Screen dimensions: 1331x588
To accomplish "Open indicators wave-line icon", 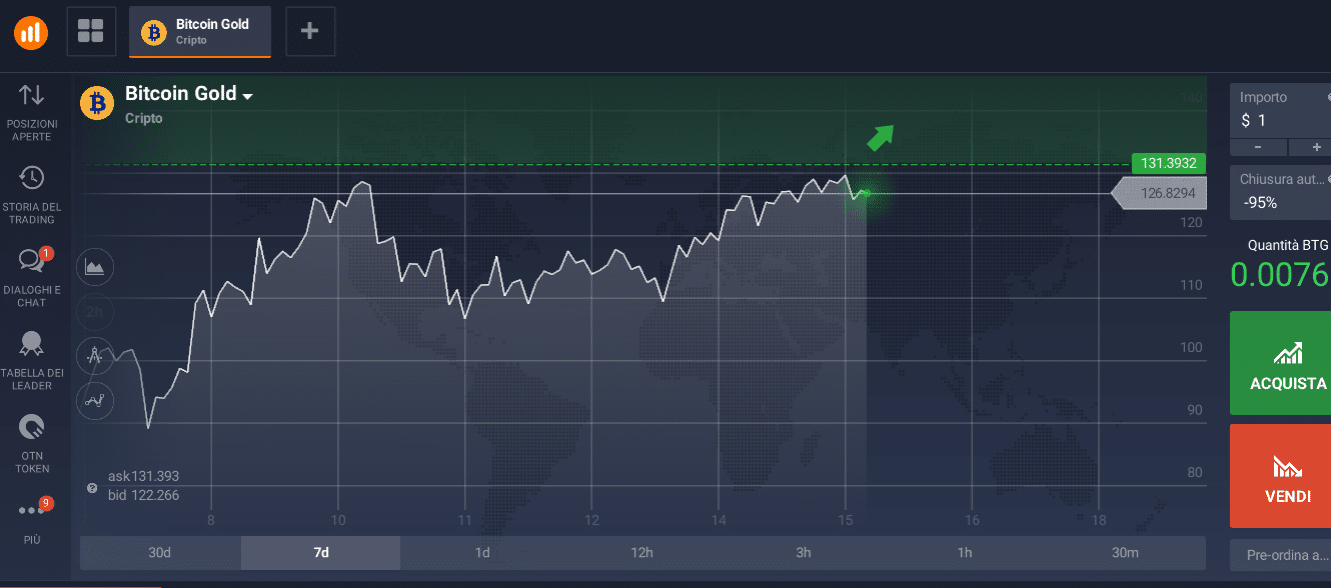I will (x=95, y=400).
